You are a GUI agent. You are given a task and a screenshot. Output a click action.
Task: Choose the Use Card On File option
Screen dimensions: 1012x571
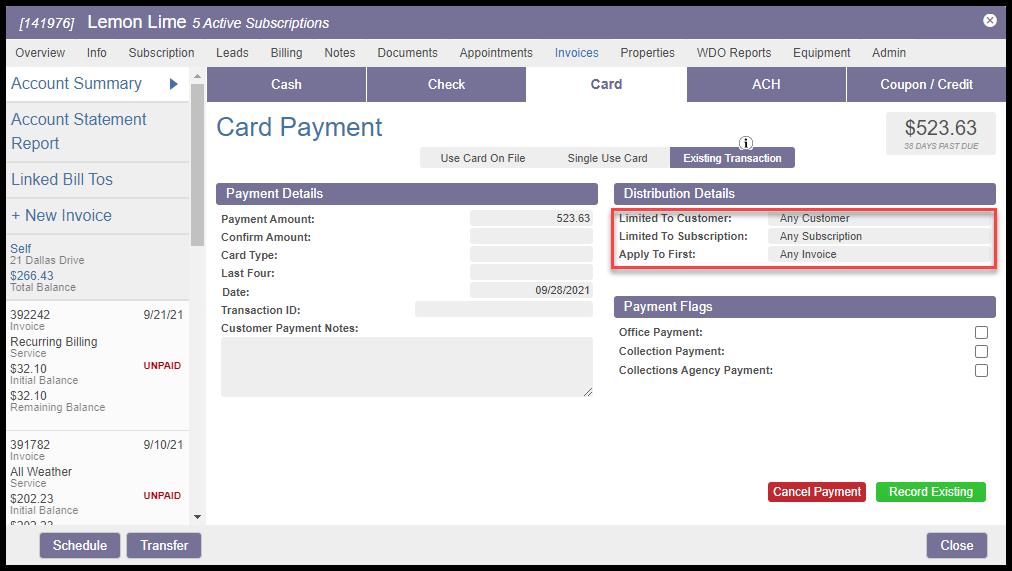click(482, 158)
